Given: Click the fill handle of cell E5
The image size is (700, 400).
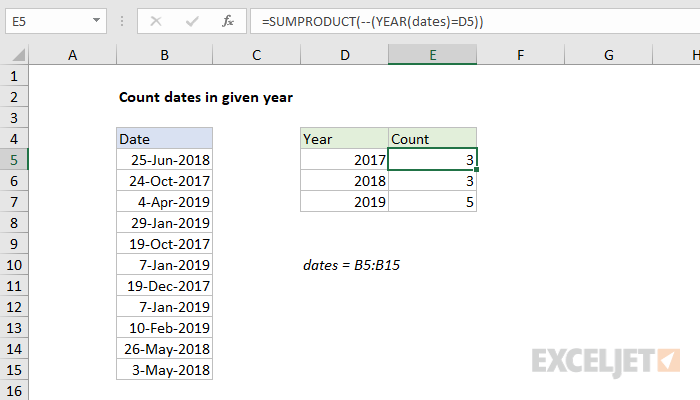Looking at the screenshot, I should pos(476,170).
